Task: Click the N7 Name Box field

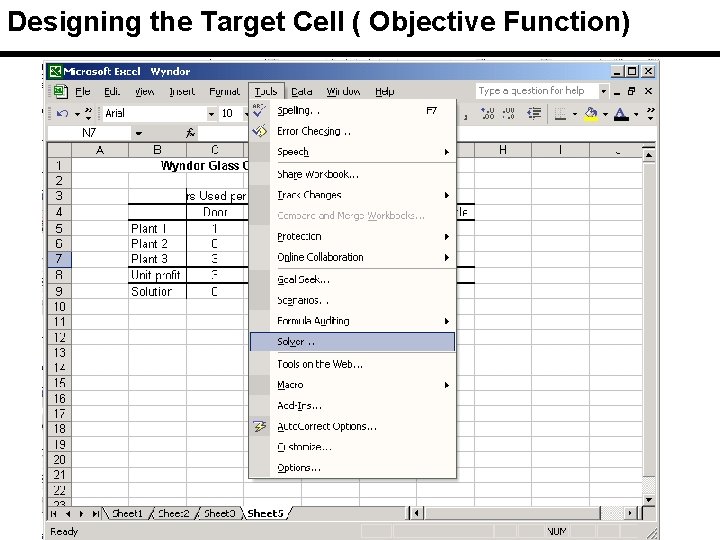Action: coord(90,133)
